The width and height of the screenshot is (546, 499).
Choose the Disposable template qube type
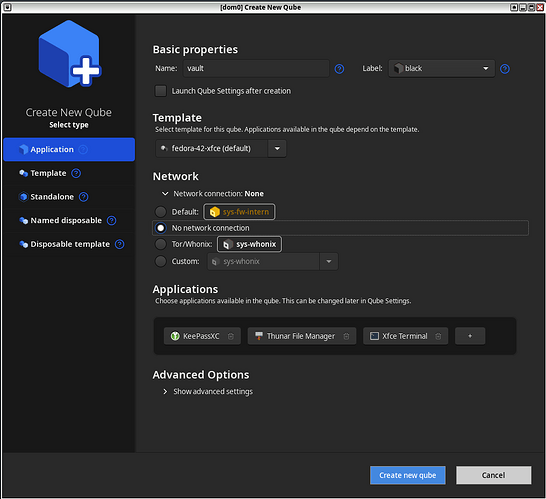[x=69, y=244]
